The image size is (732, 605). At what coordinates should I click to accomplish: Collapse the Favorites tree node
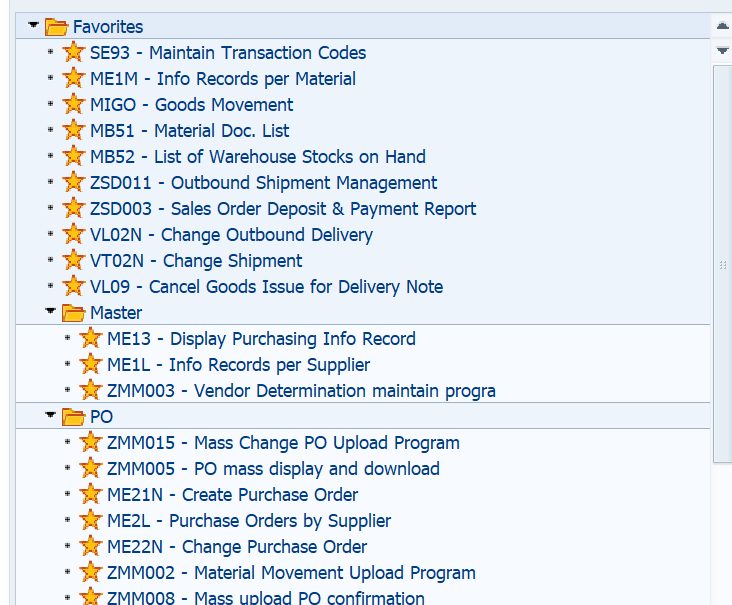click(x=34, y=26)
